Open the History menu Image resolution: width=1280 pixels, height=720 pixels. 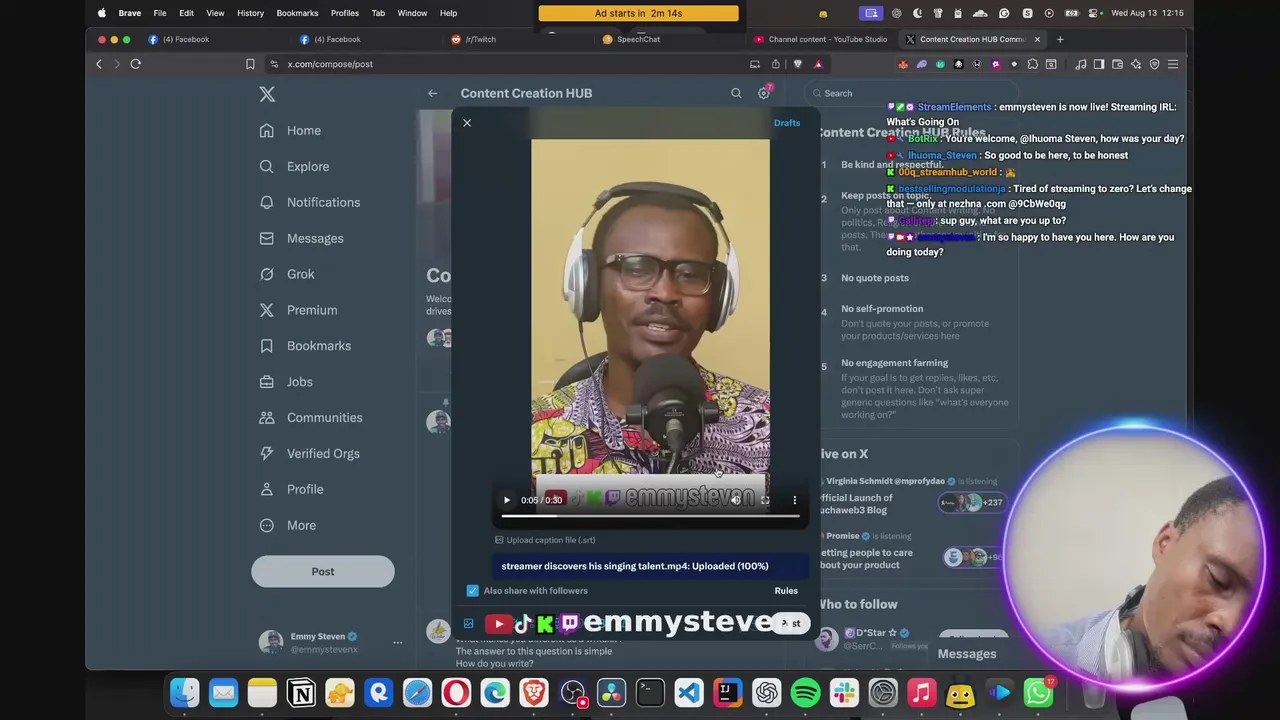[250, 13]
